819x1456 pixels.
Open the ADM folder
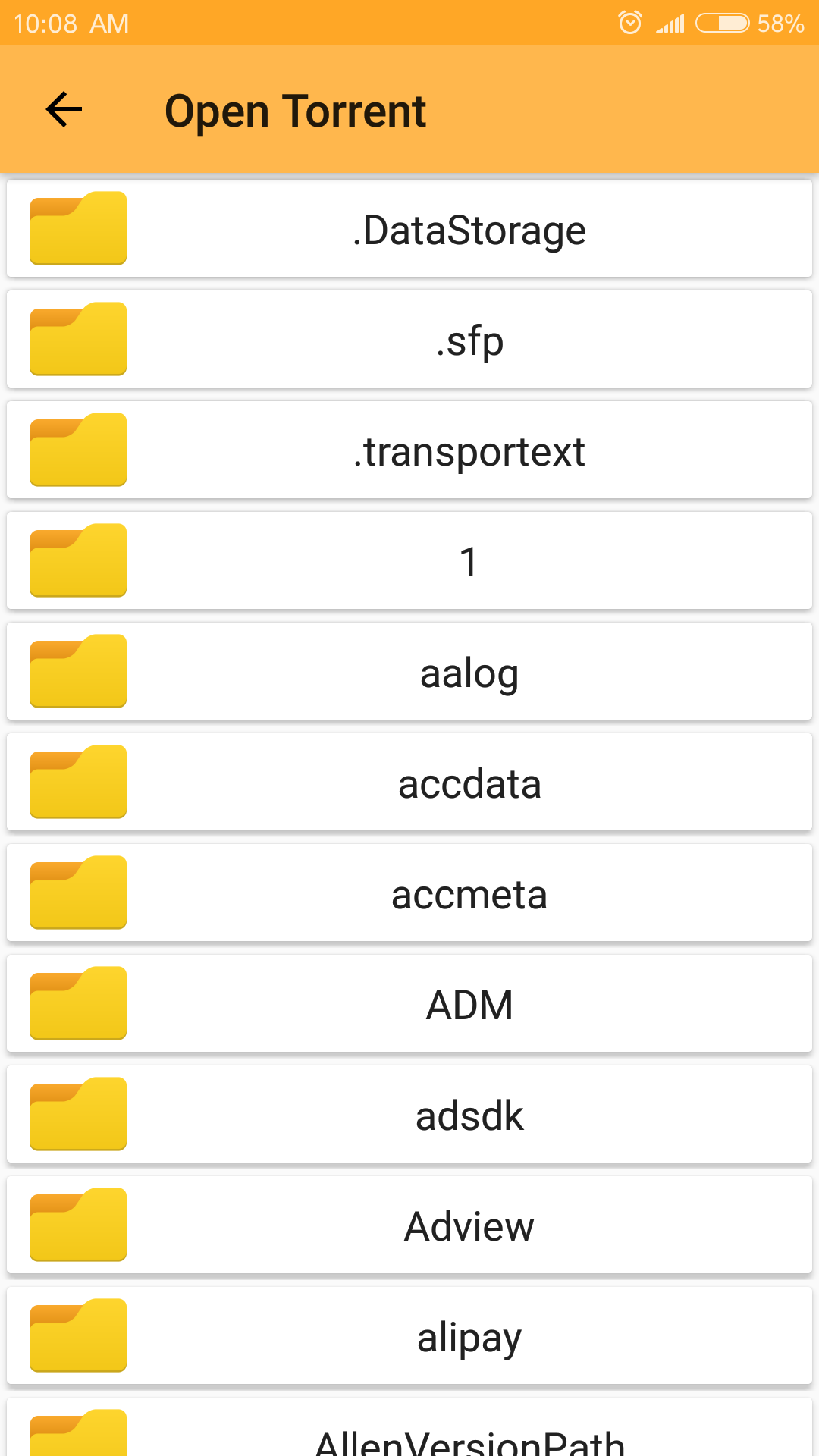coord(469,1005)
